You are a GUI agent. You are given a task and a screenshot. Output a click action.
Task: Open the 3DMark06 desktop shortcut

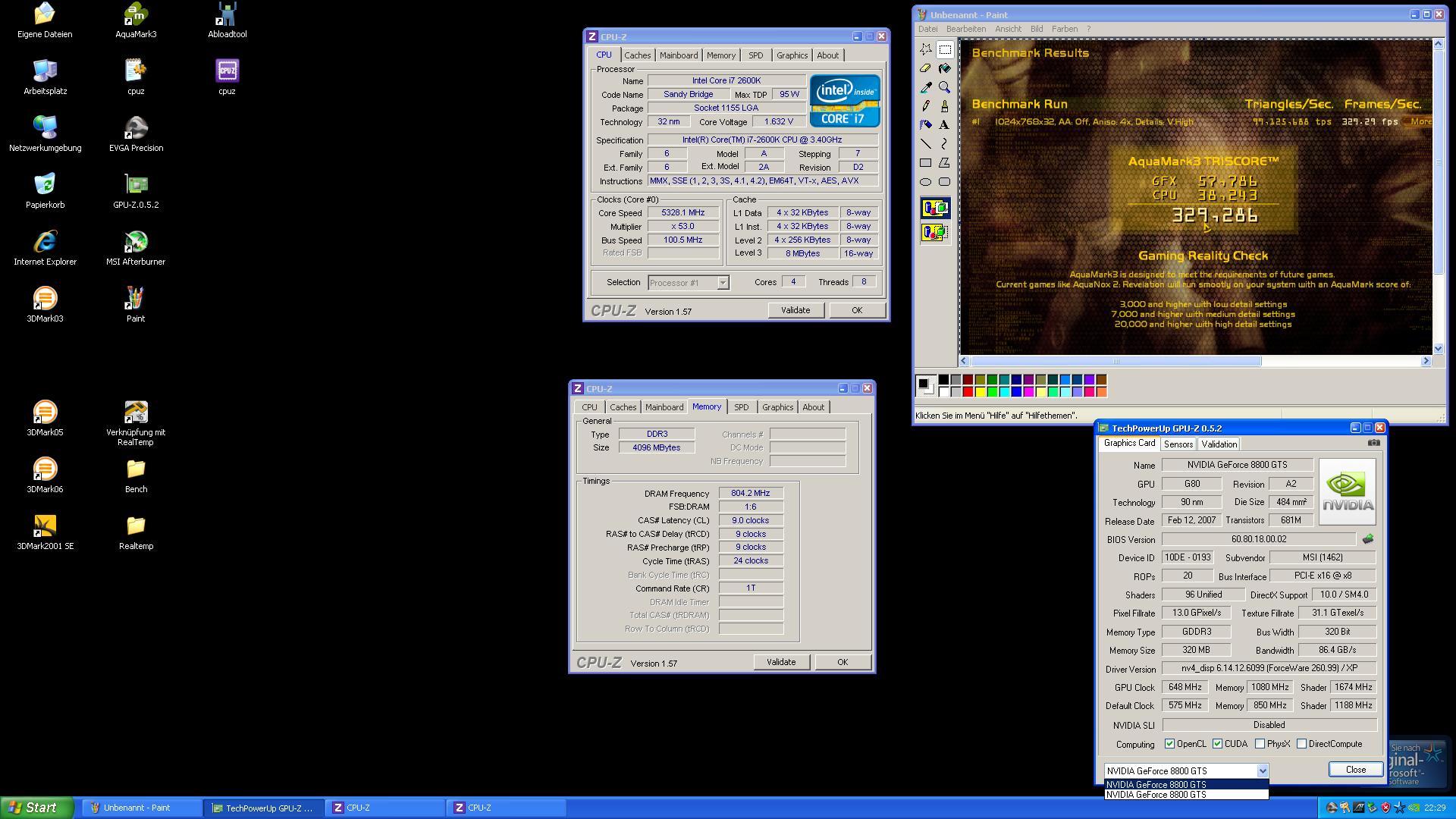[x=45, y=475]
